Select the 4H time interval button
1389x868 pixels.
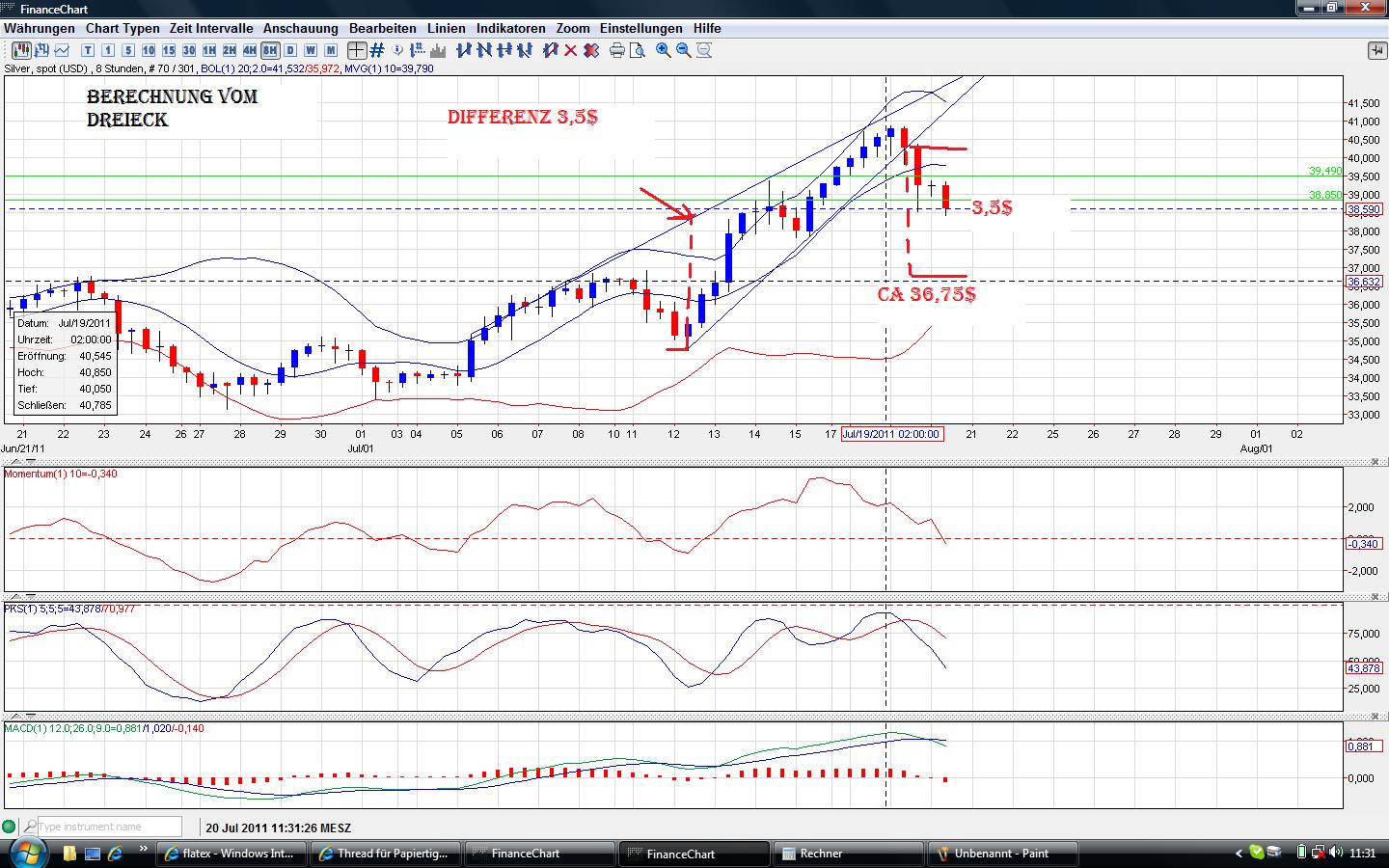(x=250, y=50)
